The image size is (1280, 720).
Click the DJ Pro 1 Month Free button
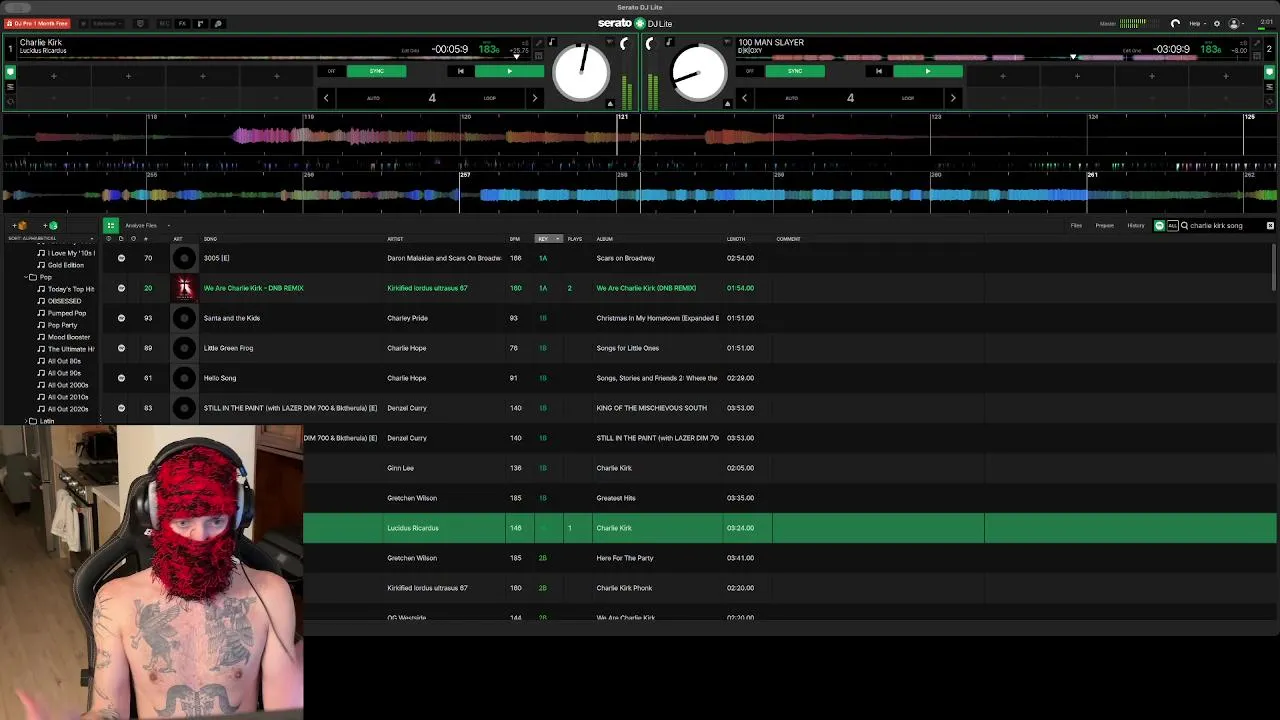pyautogui.click(x=38, y=23)
